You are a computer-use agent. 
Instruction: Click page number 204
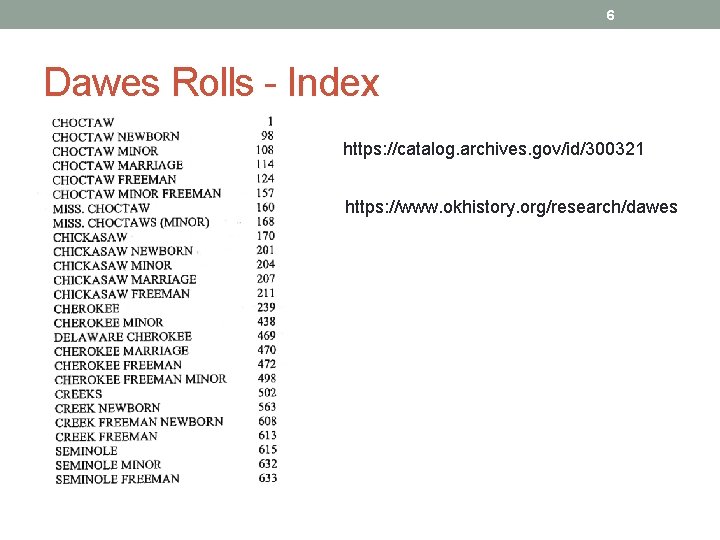266,264
